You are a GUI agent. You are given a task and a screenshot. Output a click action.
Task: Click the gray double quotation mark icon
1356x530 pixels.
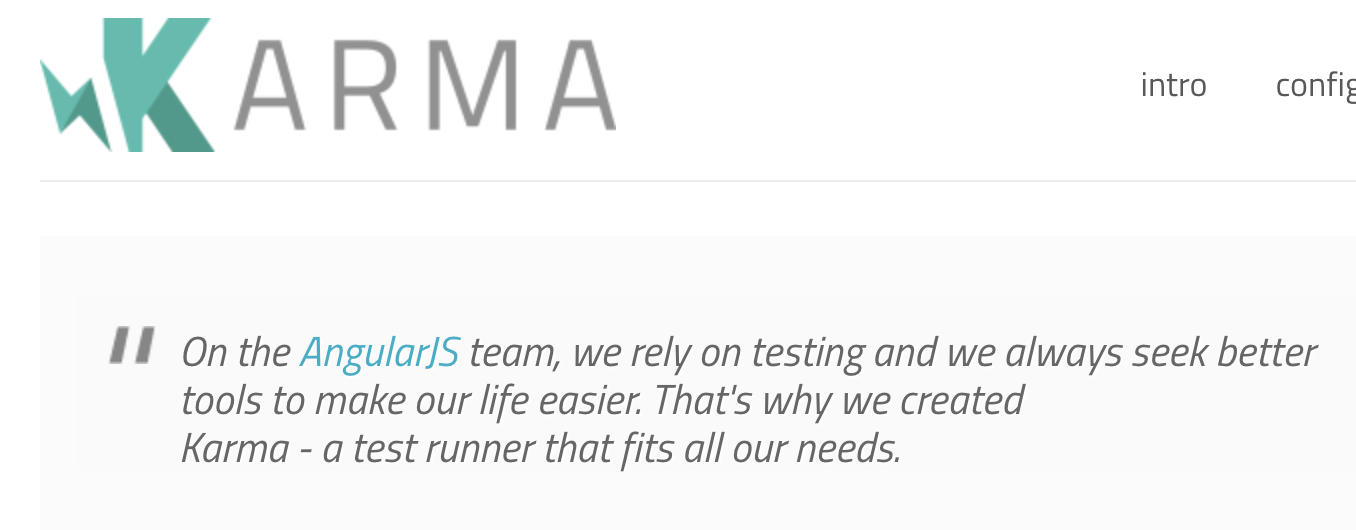pyautogui.click(x=131, y=345)
